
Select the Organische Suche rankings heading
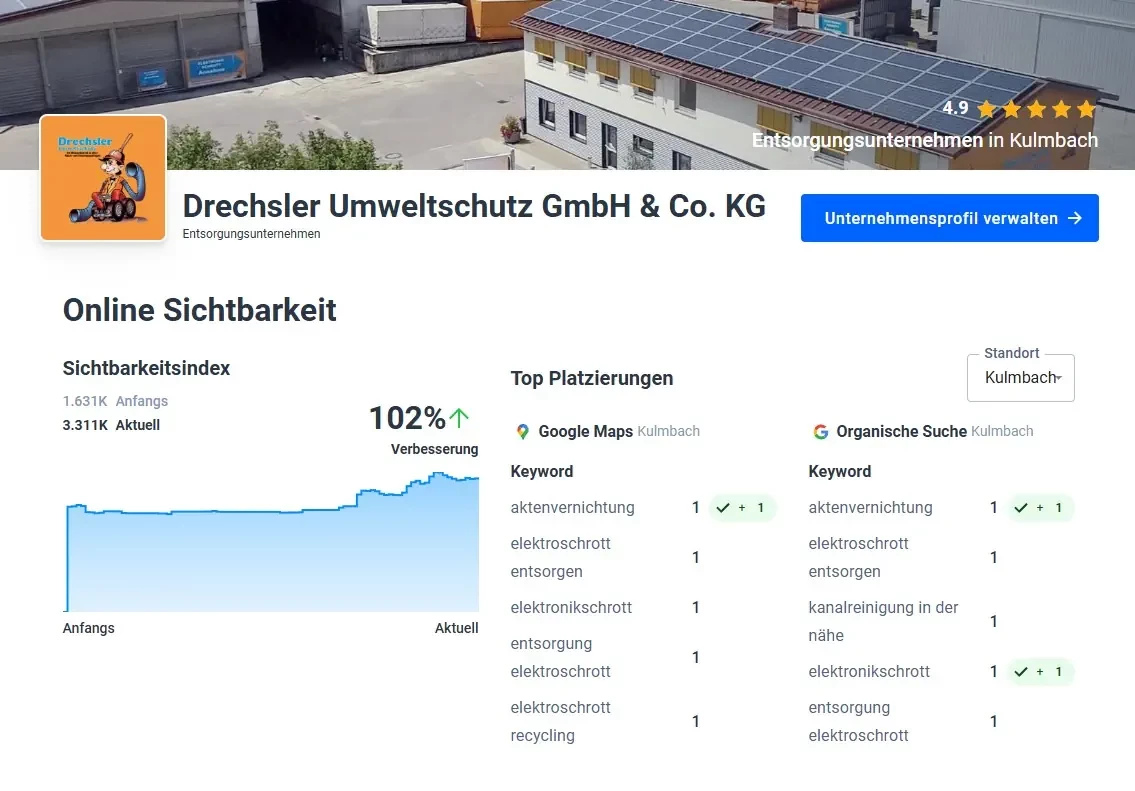coord(901,432)
